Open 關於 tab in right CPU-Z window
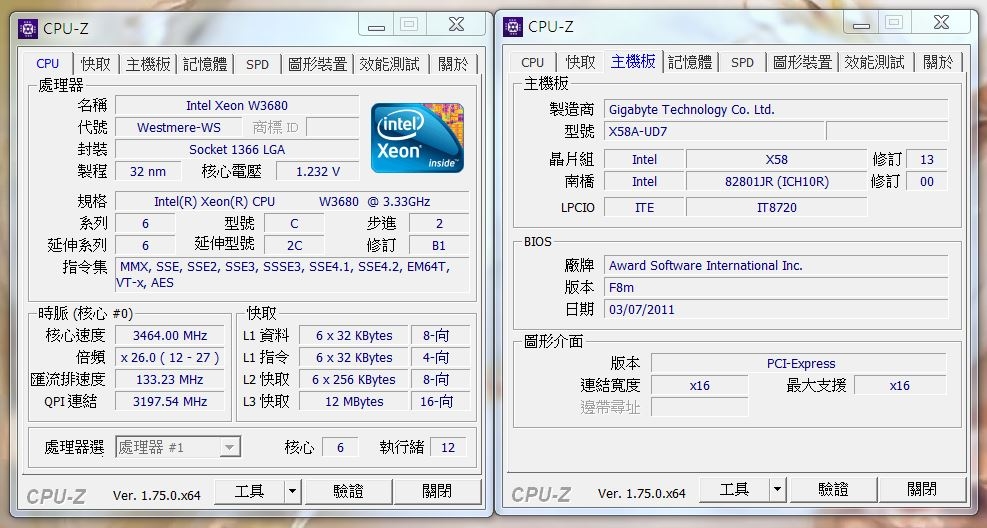This screenshot has width=987, height=528. coord(939,62)
